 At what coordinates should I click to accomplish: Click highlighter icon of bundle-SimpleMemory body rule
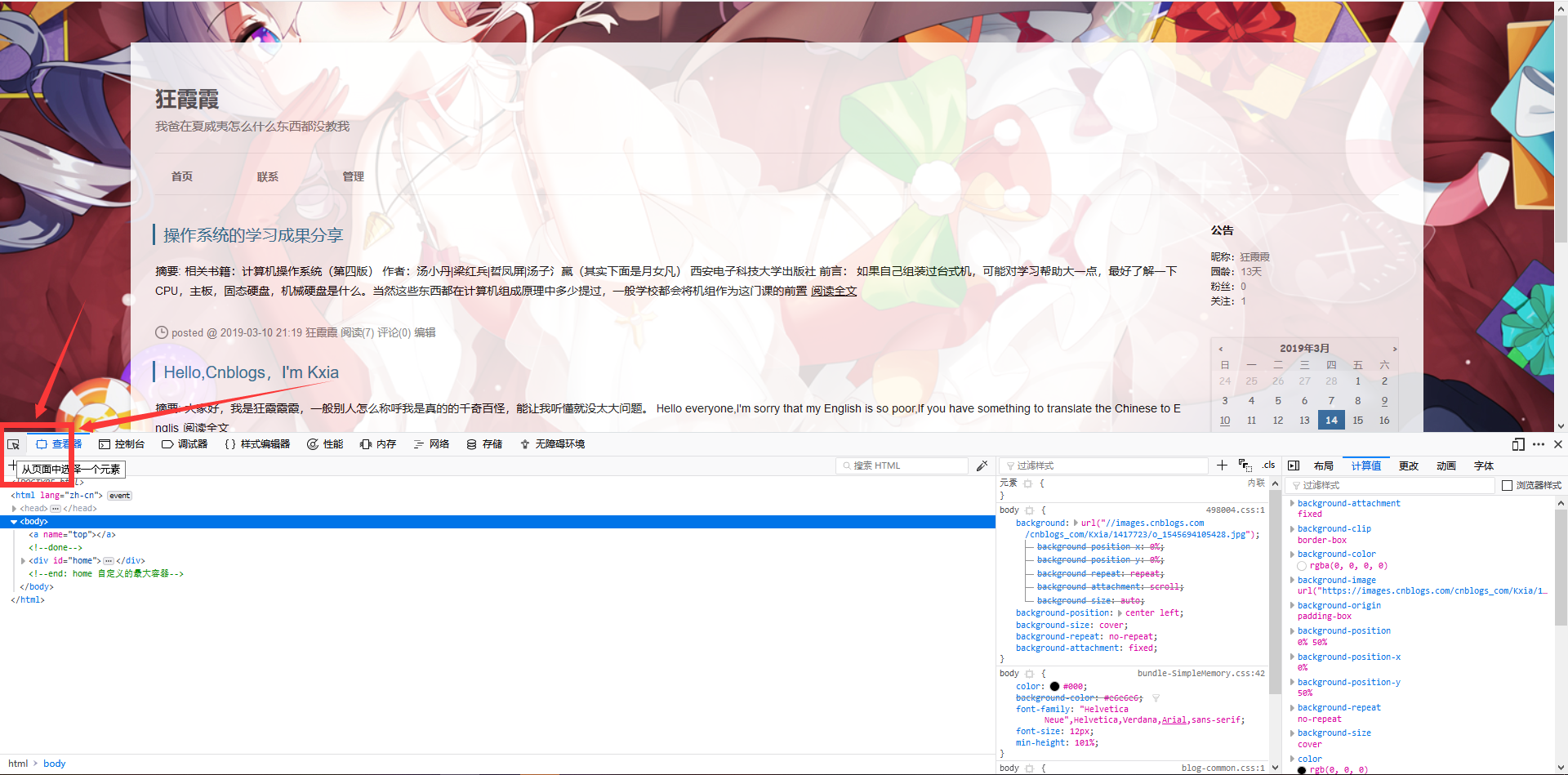click(x=1030, y=674)
